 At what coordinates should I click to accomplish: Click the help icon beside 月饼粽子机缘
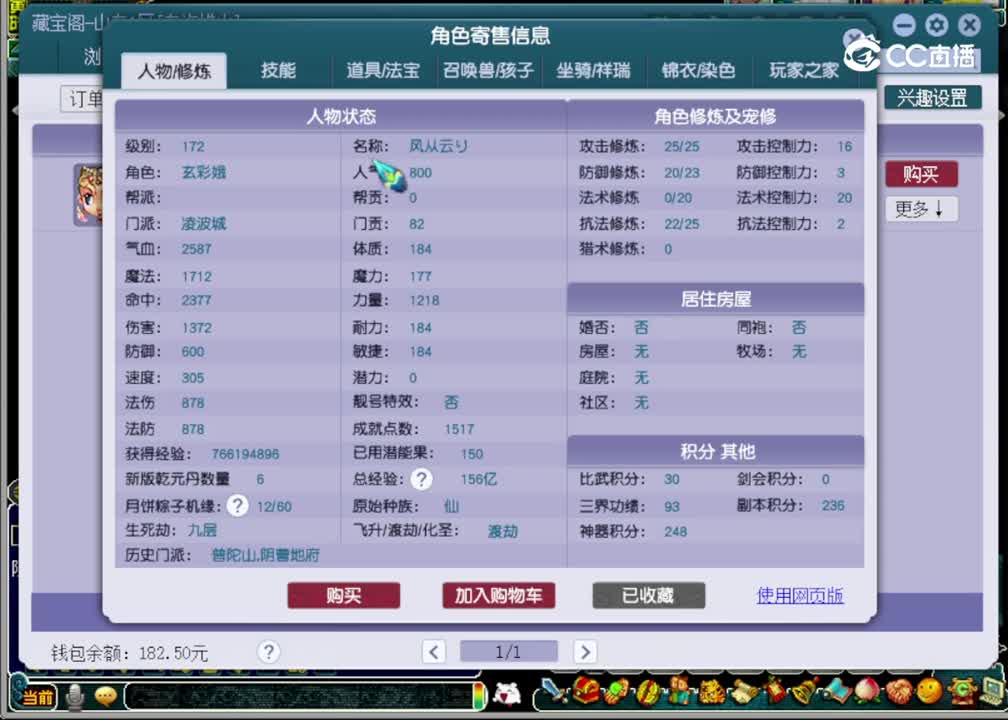point(237,506)
